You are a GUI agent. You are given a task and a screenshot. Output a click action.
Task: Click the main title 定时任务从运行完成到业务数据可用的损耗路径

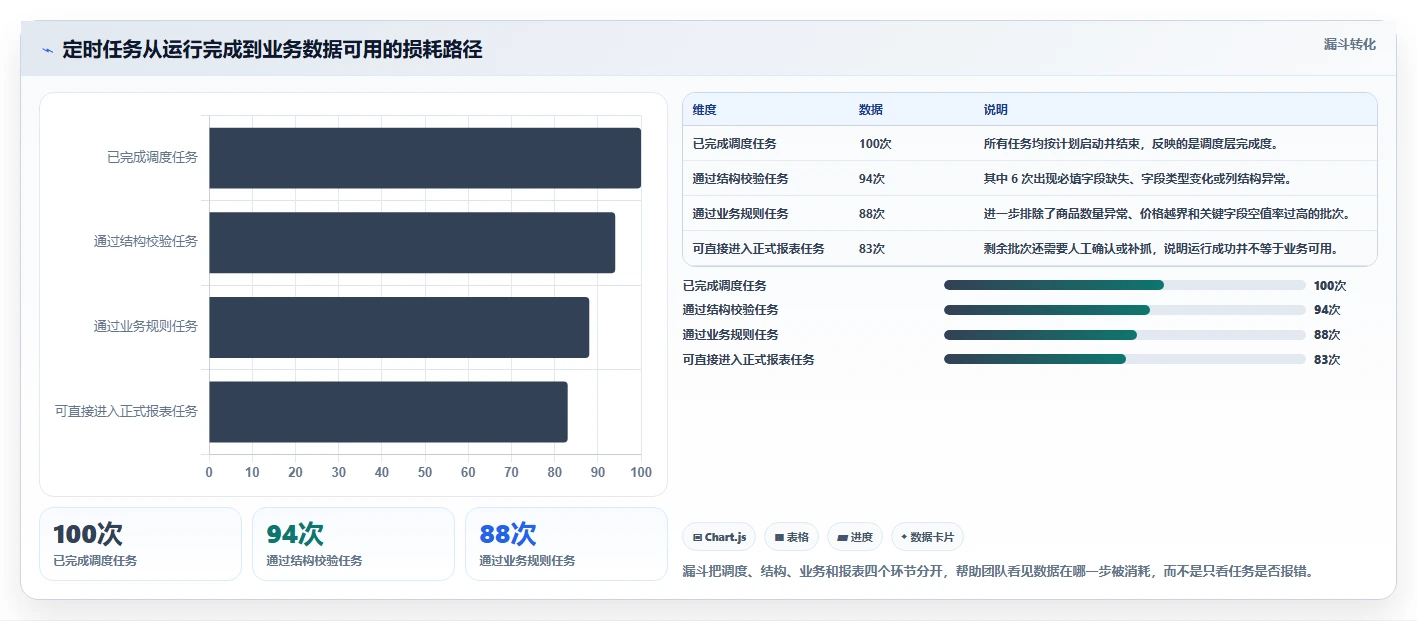click(x=272, y=50)
